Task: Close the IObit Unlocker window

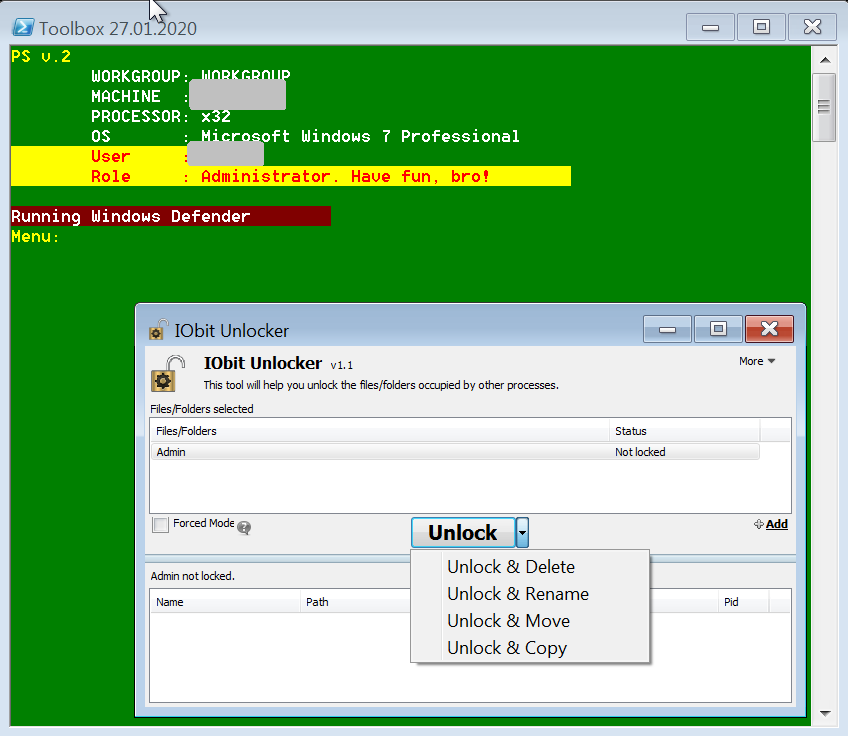Action: click(769, 329)
